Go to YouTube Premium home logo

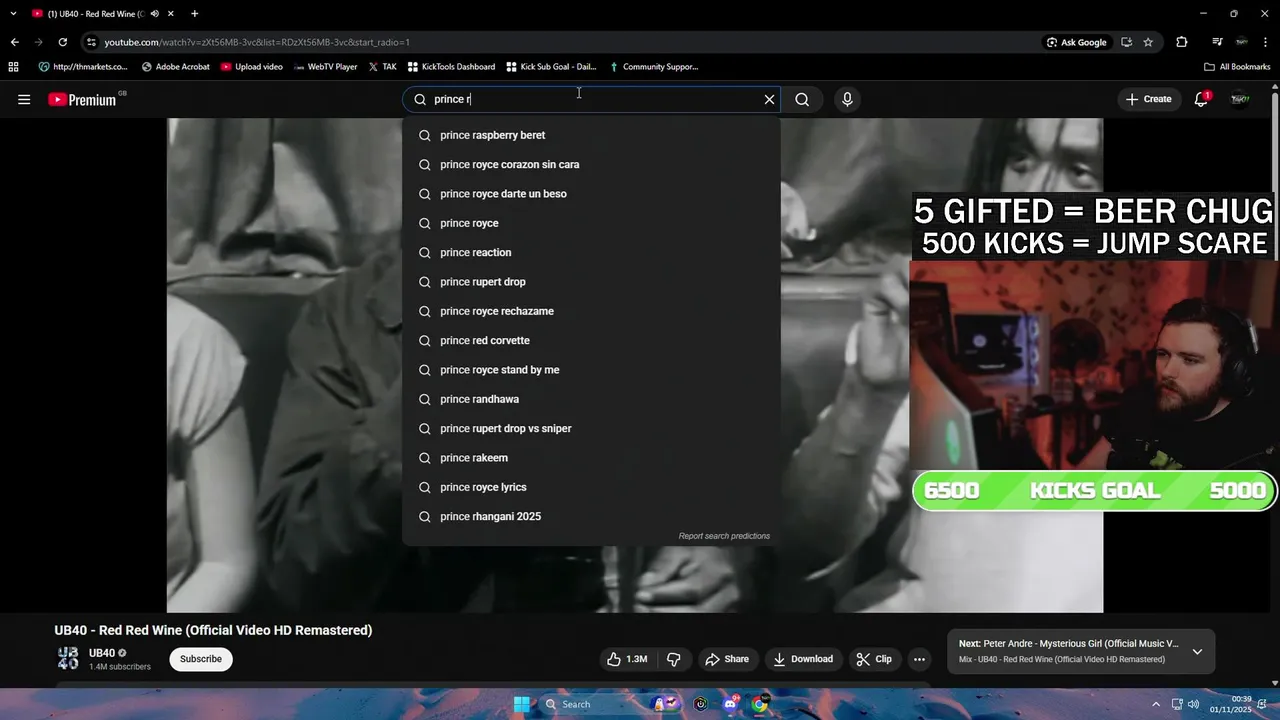pos(84,99)
